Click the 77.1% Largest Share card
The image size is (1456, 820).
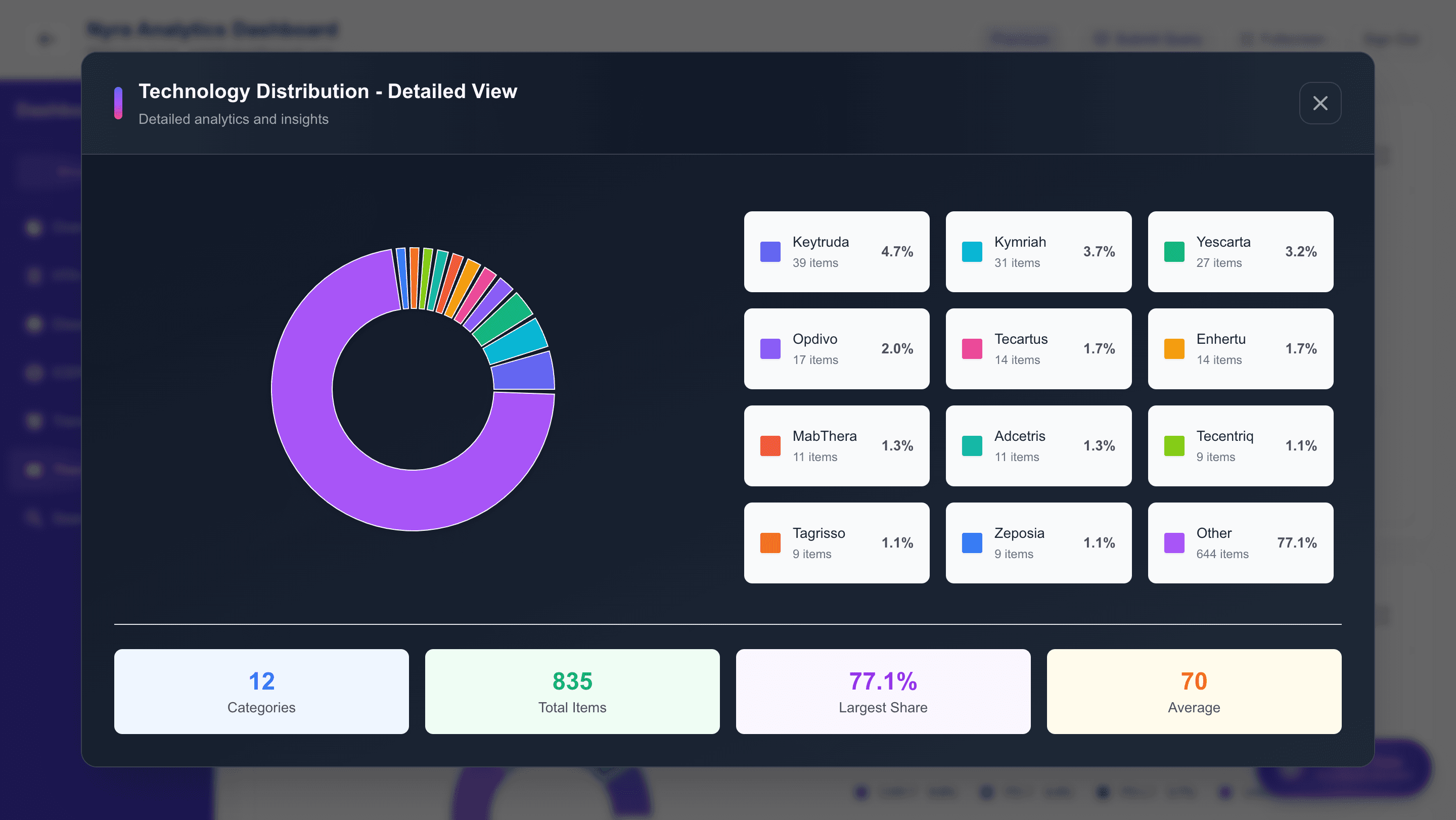883,691
